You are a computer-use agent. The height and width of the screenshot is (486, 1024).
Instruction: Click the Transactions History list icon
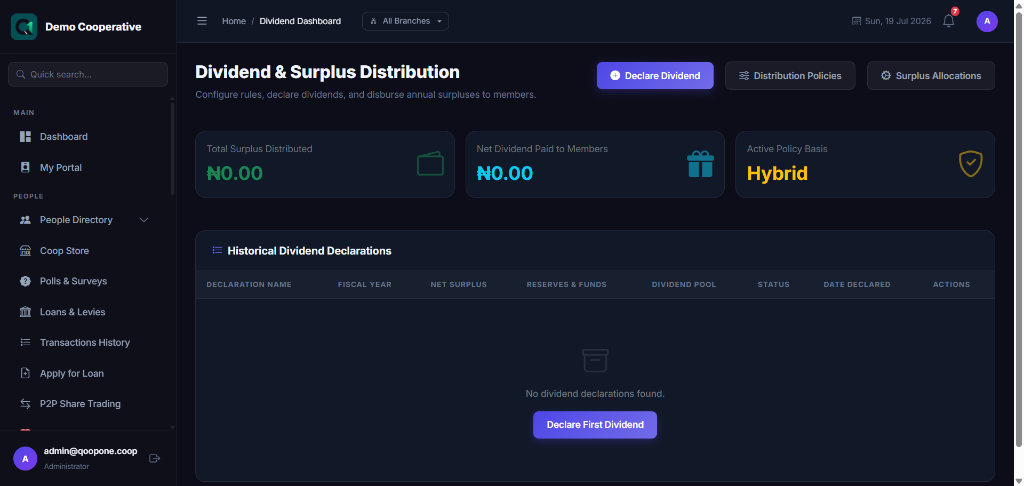tap(25, 342)
